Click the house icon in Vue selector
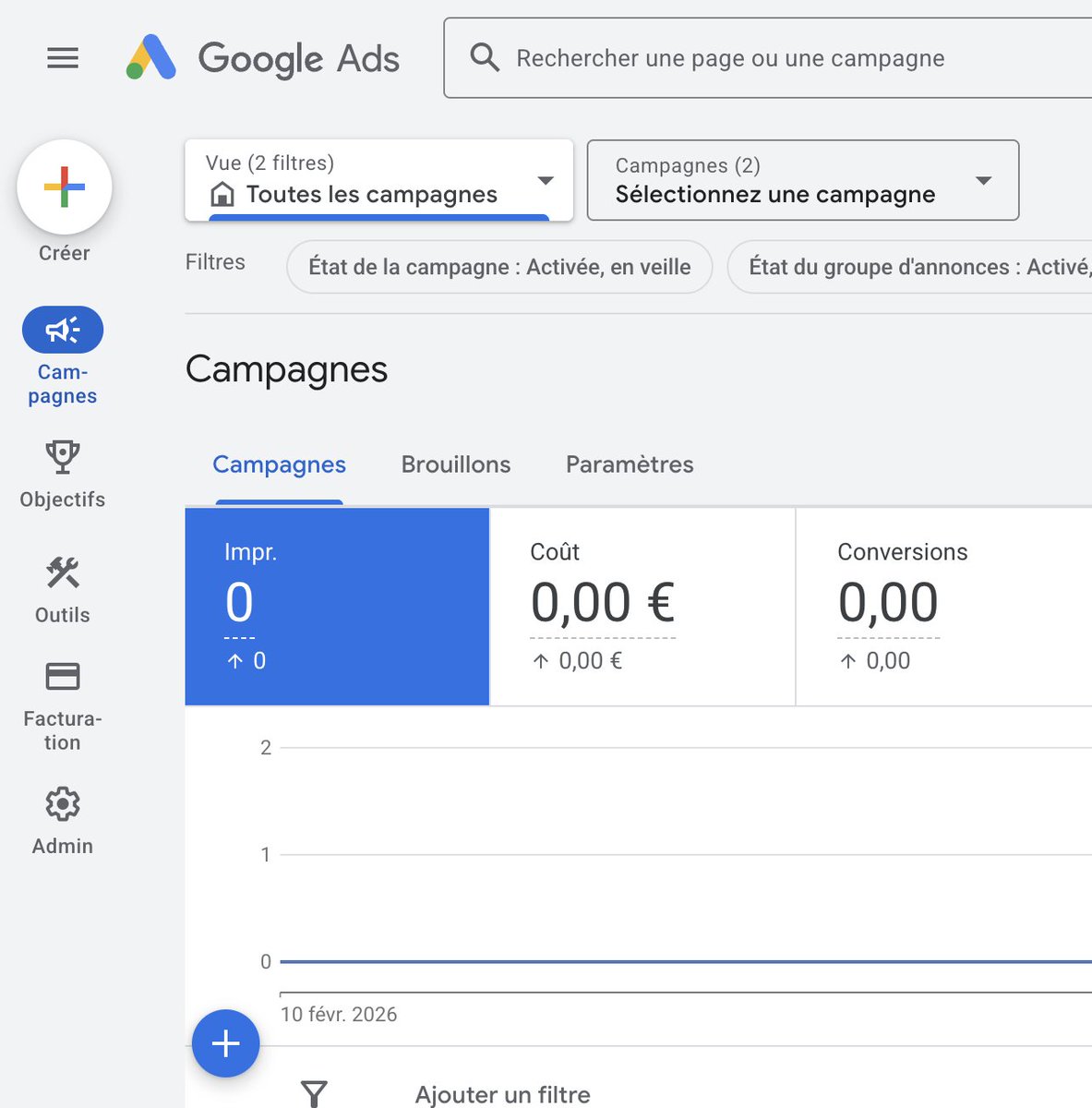This screenshot has height=1108, width=1092. click(x=222, y=194)
